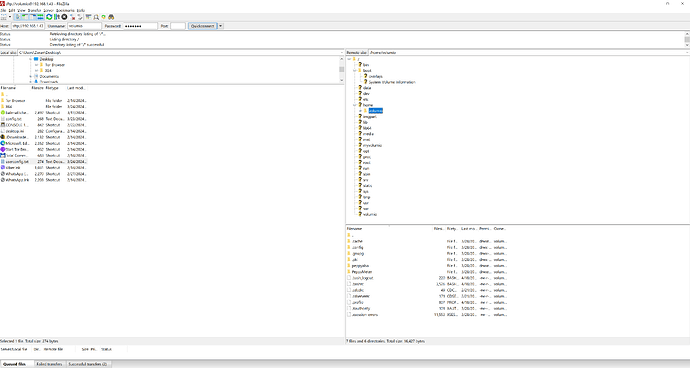Reconnect to the last server
Image resolution: width=690 pixels, height=368 pixels.
click(x=80, y=17)
